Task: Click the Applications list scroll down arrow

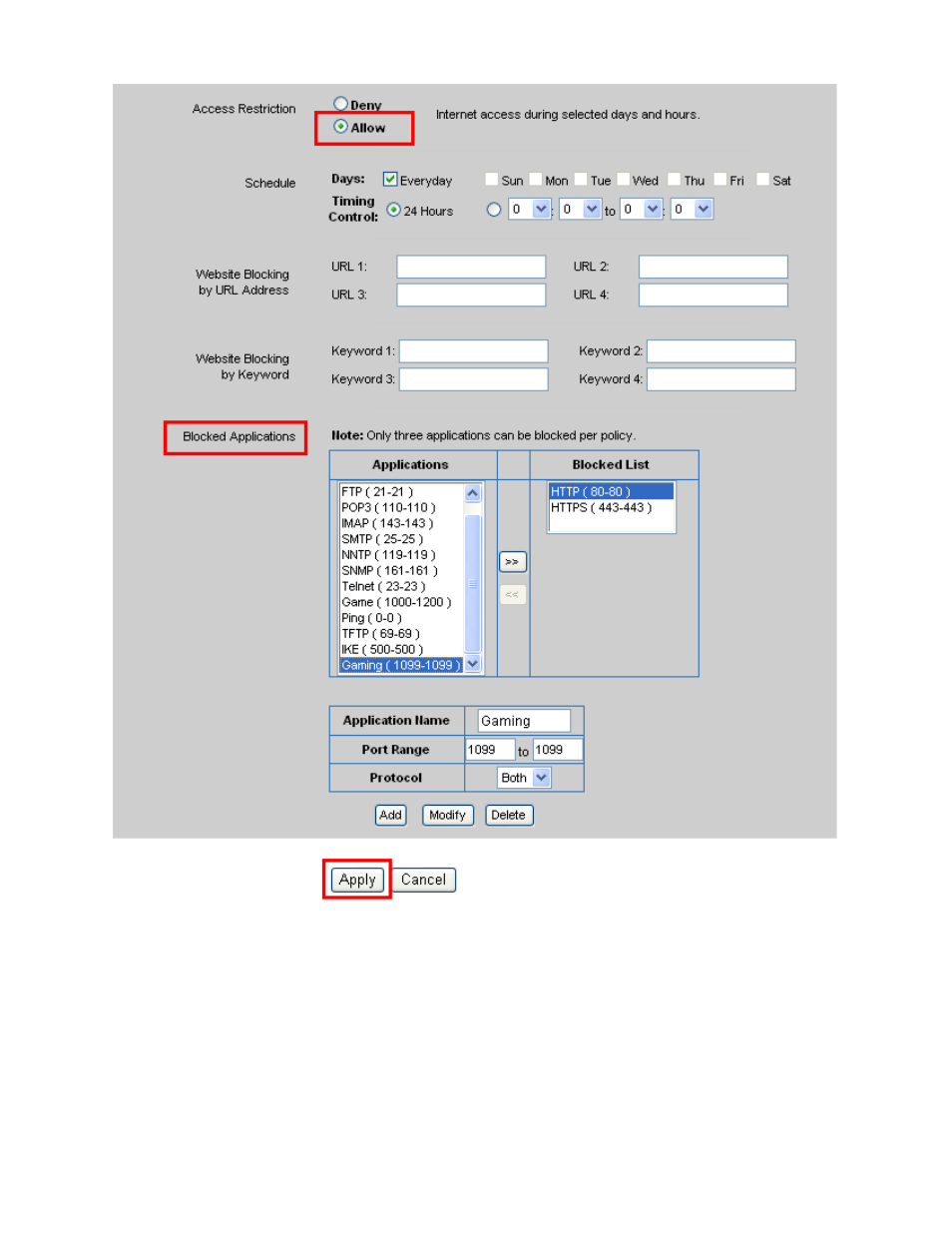Action: click(473, 664)
